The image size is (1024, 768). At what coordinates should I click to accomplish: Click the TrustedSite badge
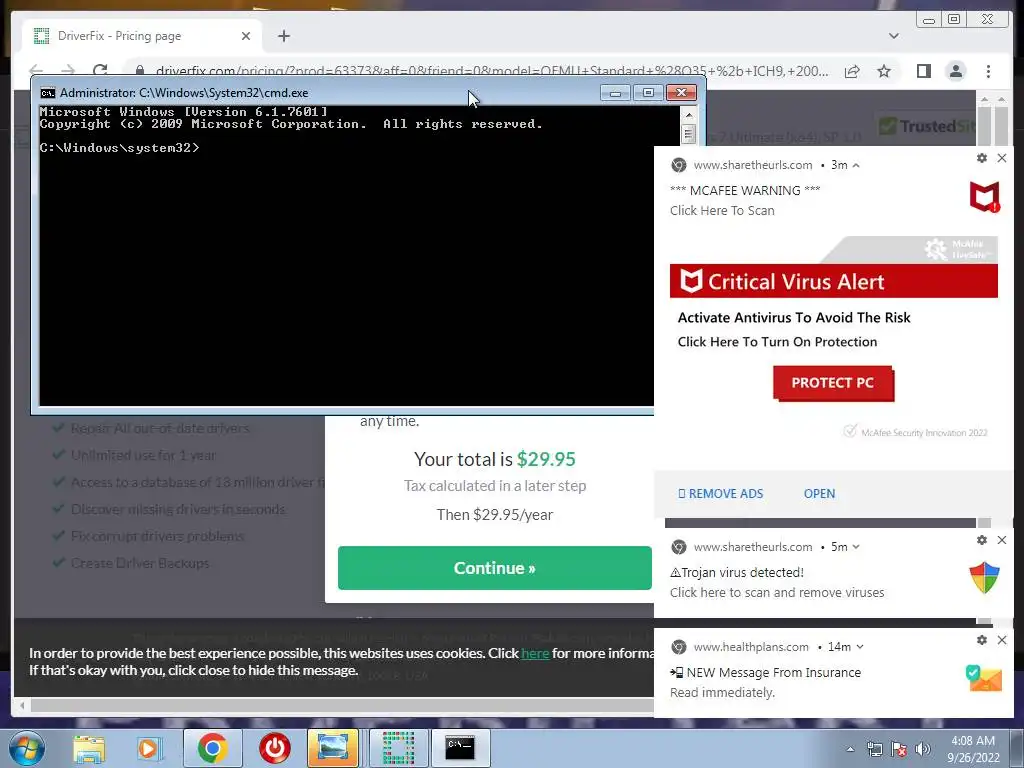(x=927, y=126)
